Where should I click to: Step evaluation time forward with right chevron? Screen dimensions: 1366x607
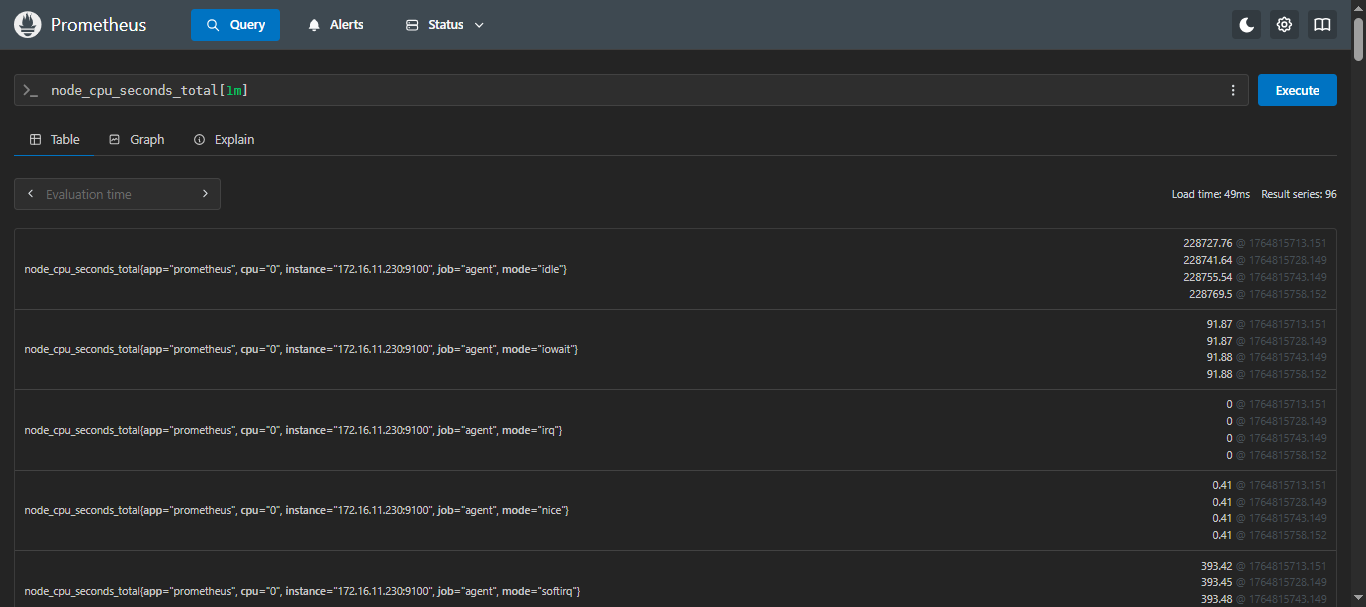point(205,194)
